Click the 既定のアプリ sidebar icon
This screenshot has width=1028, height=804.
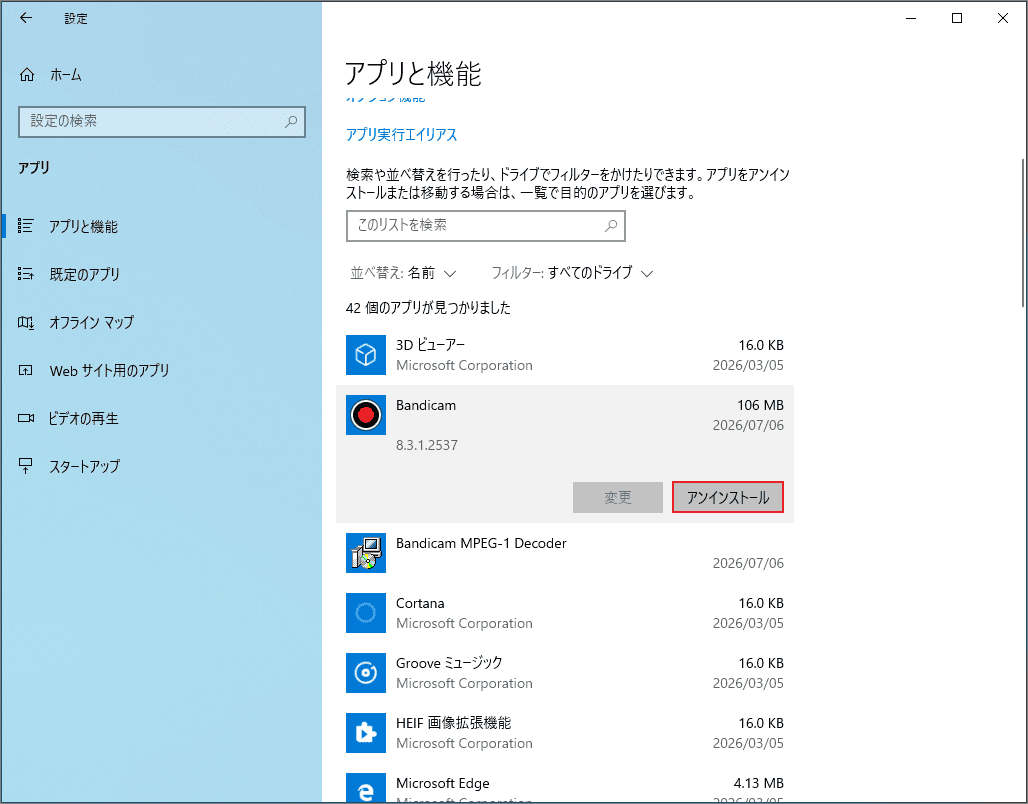click(x=26, y=273)
